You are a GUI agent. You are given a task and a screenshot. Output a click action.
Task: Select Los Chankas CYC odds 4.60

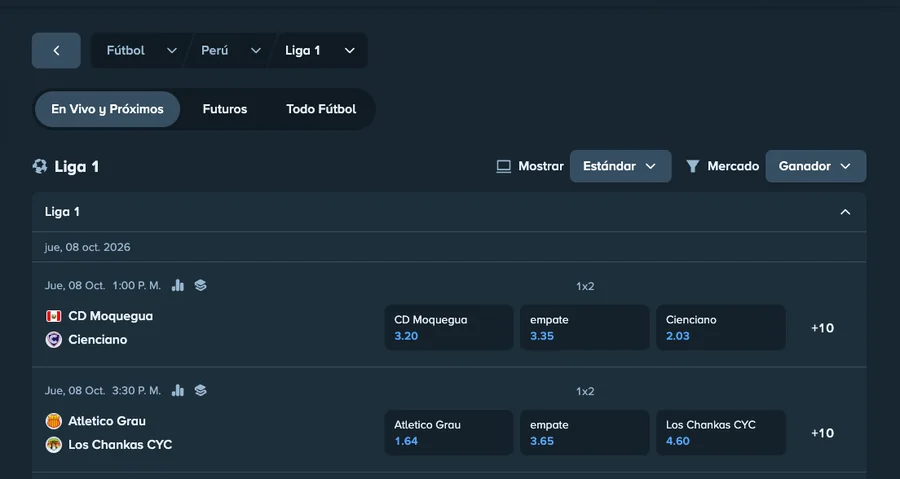(720, 433)
